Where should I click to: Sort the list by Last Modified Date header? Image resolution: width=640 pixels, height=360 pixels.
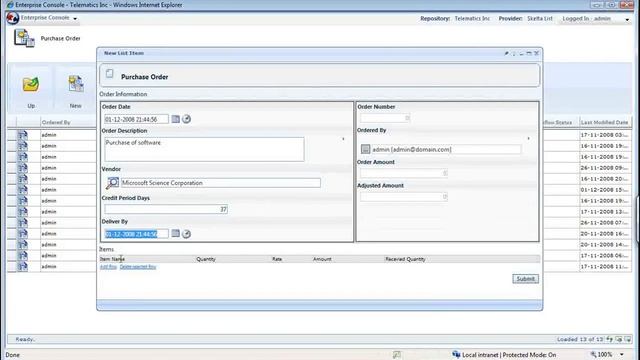click(604, 122)
